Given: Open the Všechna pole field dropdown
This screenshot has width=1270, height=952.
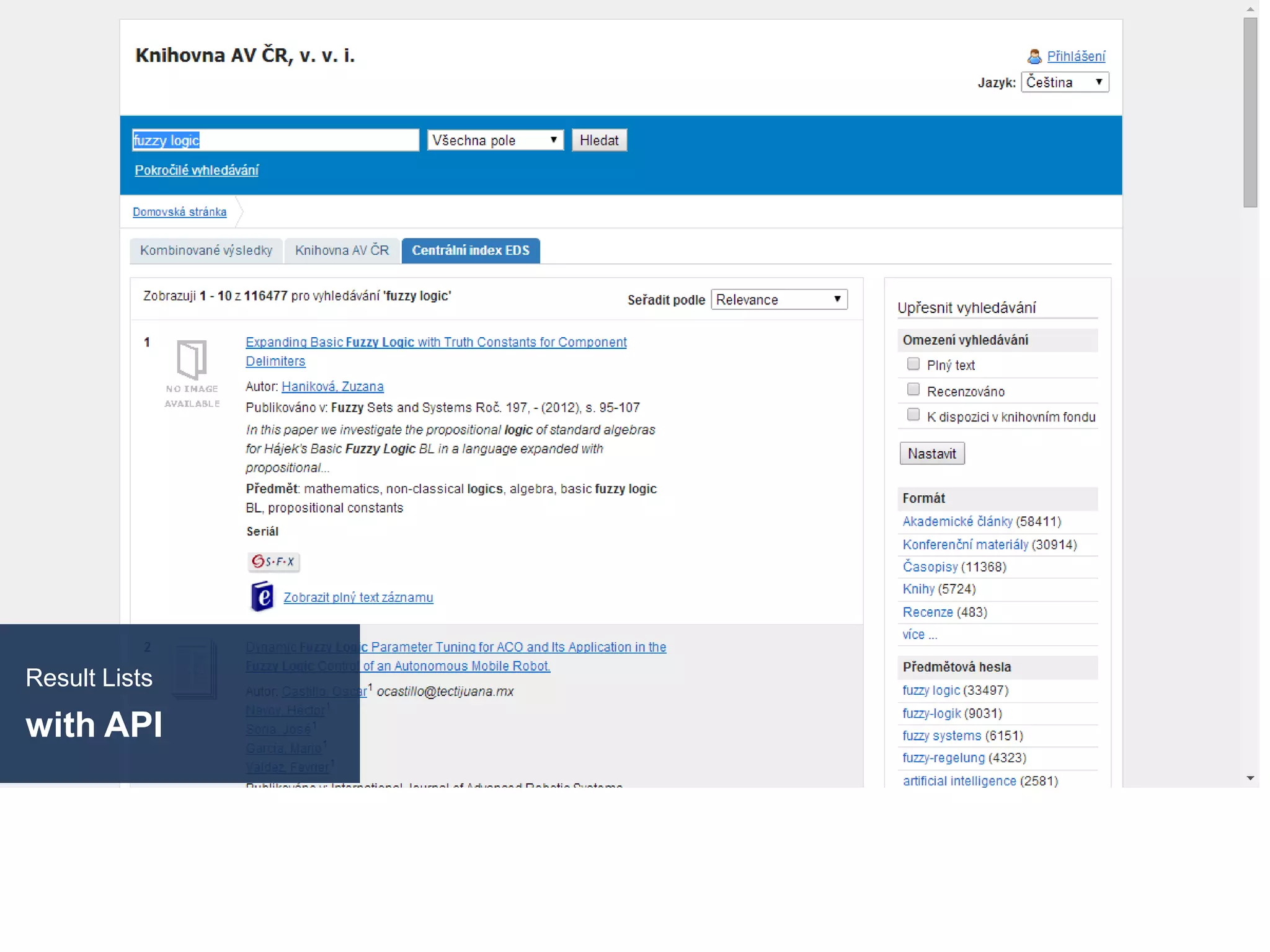Looking at the screenshot, I should click(x=495, y=140).
